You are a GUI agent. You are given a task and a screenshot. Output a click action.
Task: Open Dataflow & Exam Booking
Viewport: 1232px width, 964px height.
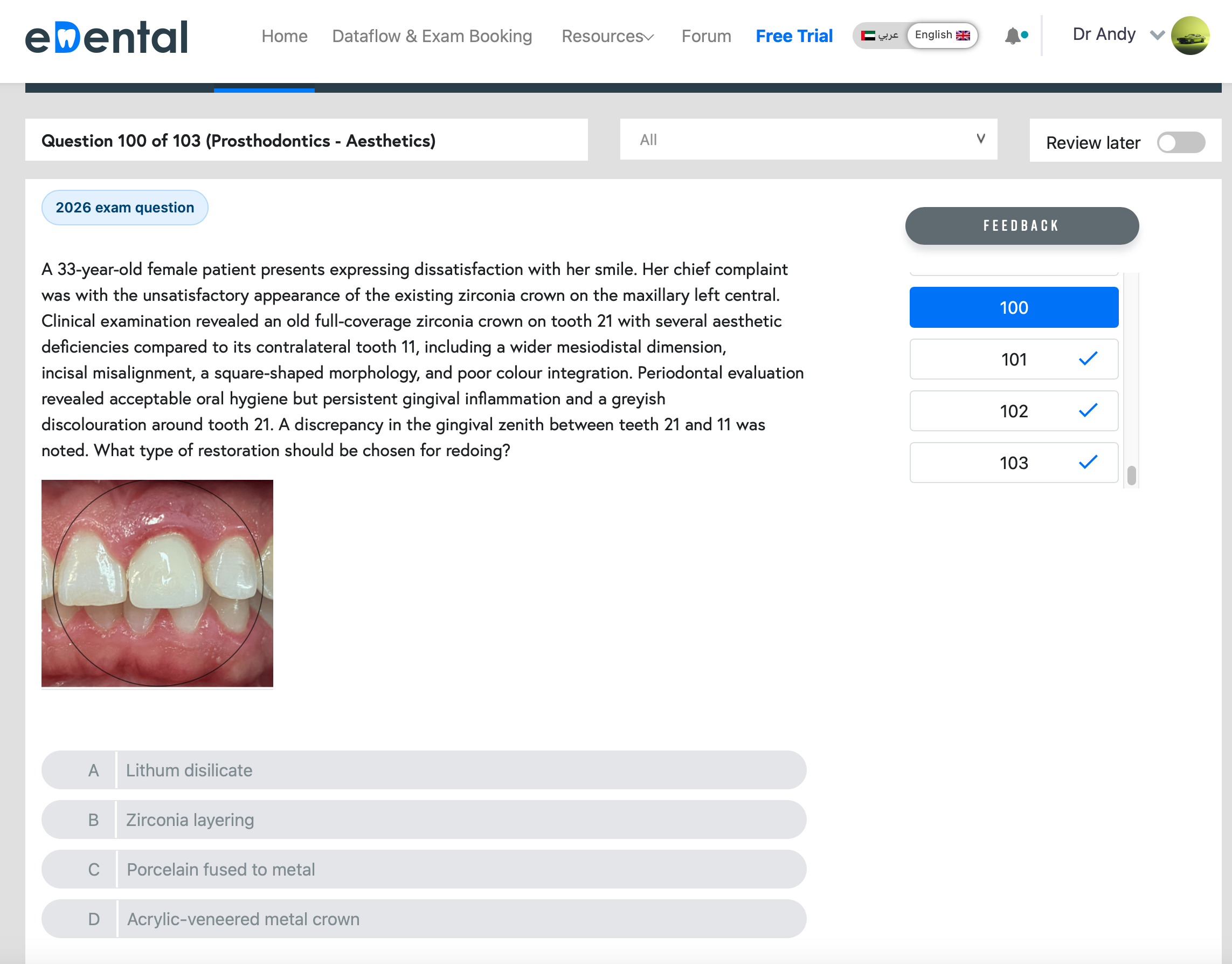(432, 36)
